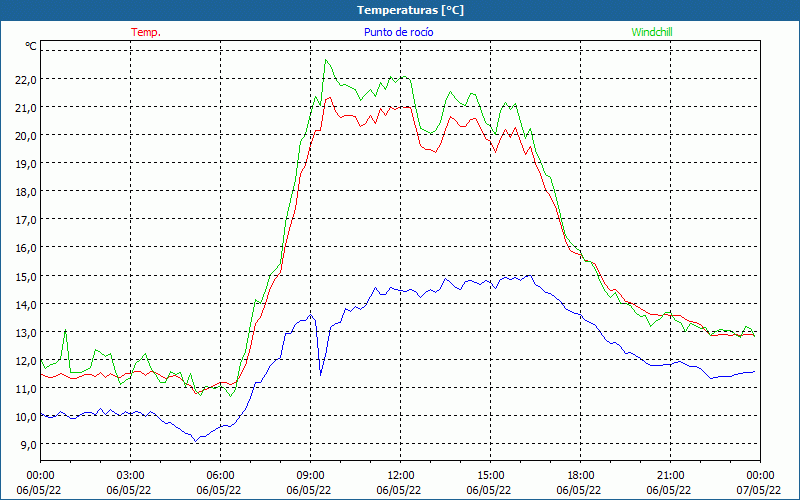800x500 pixels.
Task: Click the '12,0' y-axis value
Action: [27, 360]
